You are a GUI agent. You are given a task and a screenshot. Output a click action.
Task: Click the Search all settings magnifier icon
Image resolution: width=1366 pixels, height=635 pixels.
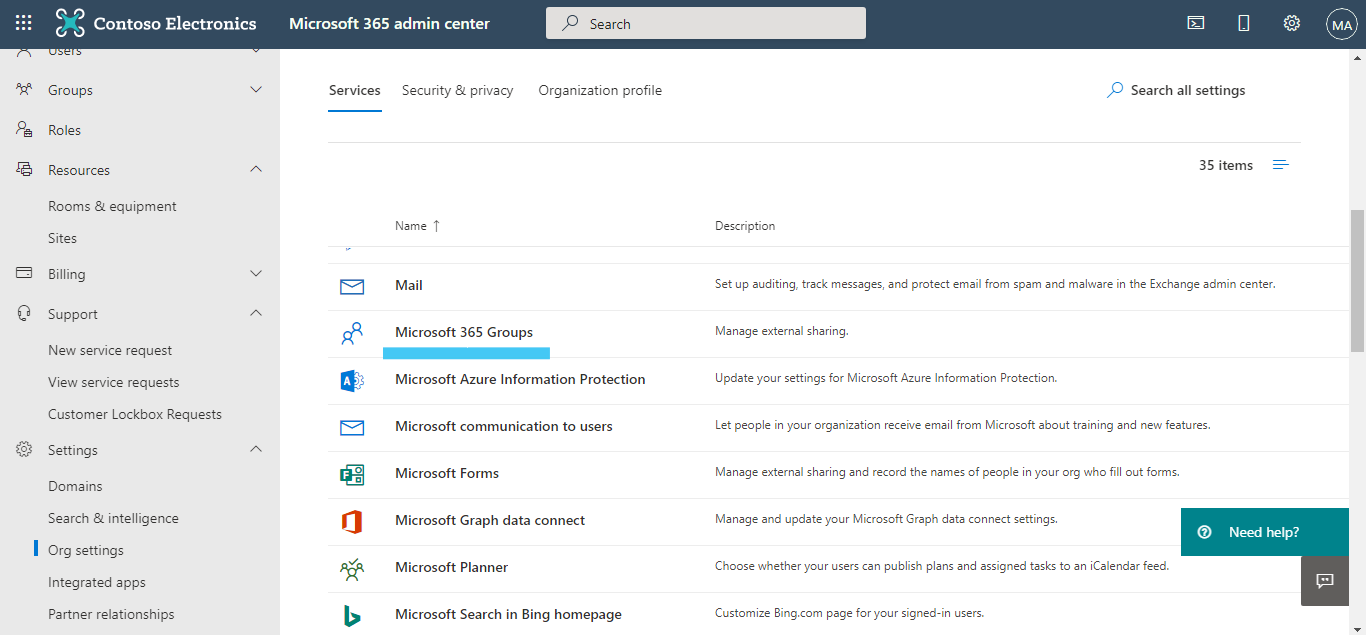(1115, 90)
